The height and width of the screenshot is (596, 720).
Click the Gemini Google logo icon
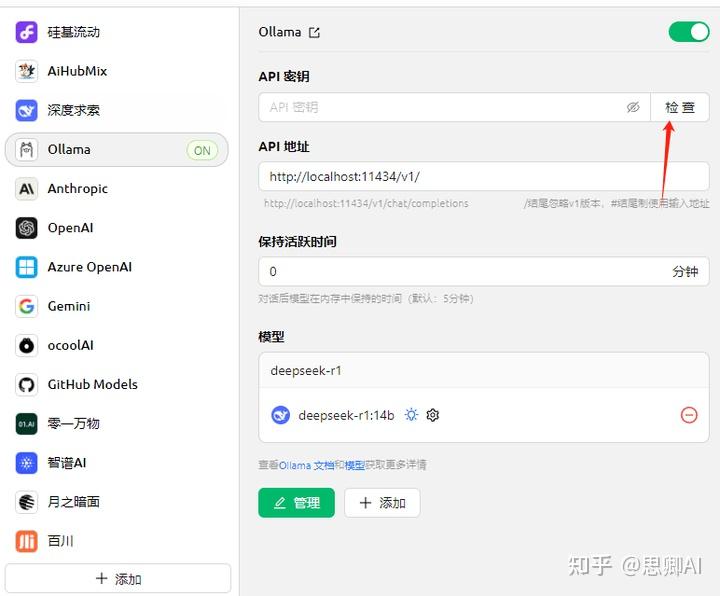pyautogui.click(x=26, y=306)
